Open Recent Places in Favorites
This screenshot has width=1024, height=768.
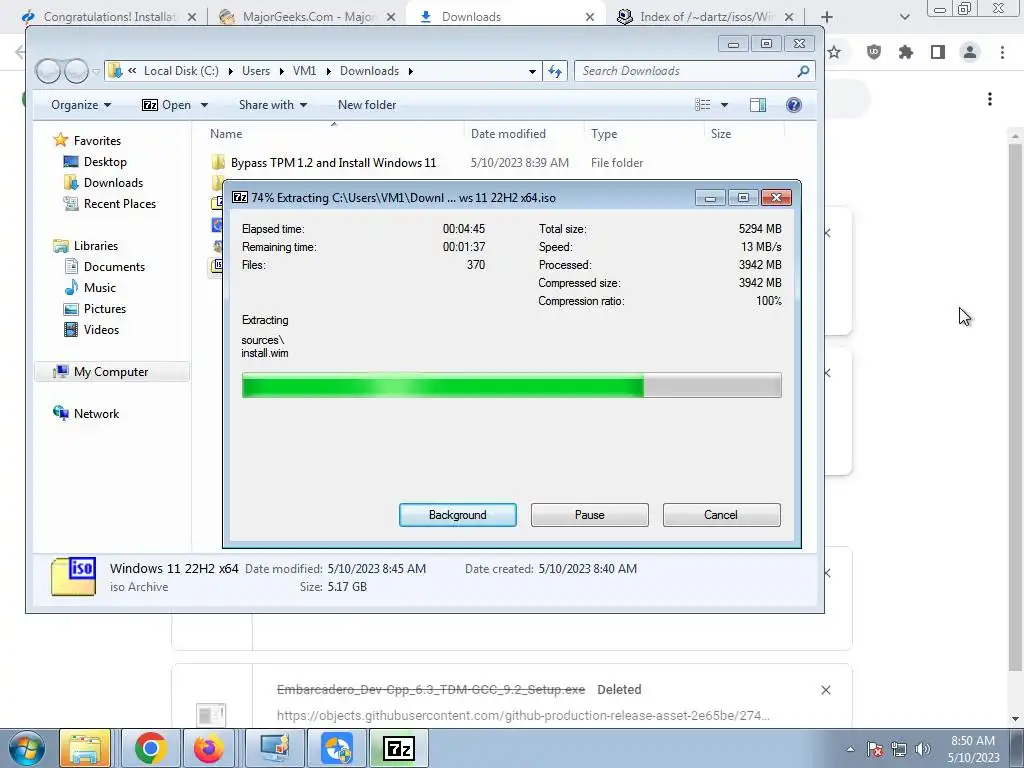(x=120, y=204)
